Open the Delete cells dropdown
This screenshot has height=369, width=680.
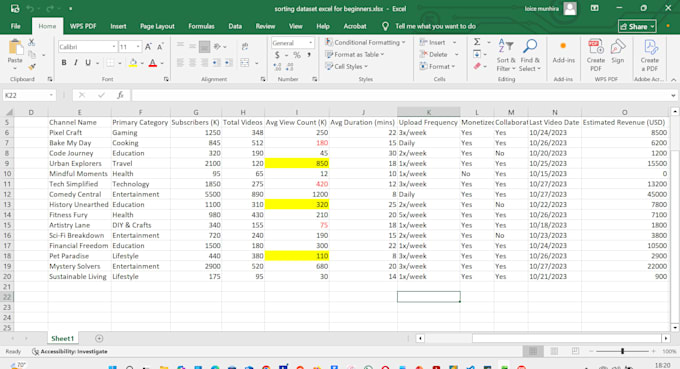457,54
